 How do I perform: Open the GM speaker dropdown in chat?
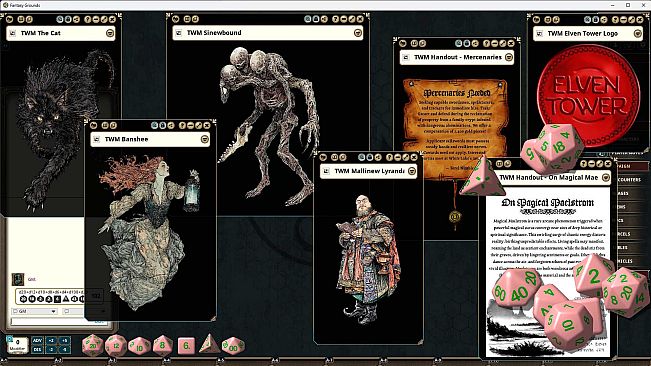click(x=34, y=311)
